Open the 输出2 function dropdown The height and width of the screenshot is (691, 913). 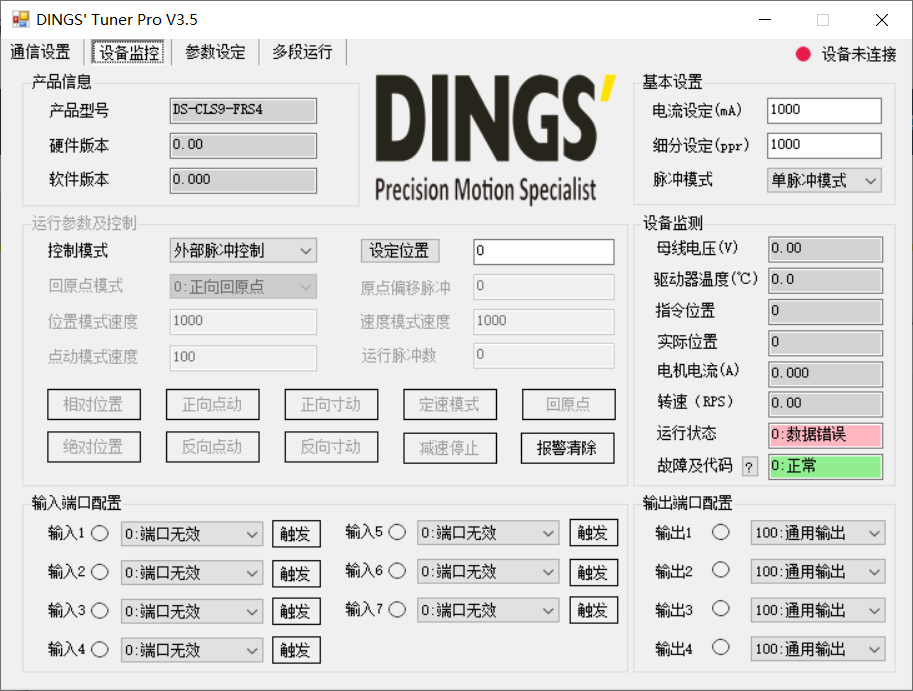click(818, 572)
